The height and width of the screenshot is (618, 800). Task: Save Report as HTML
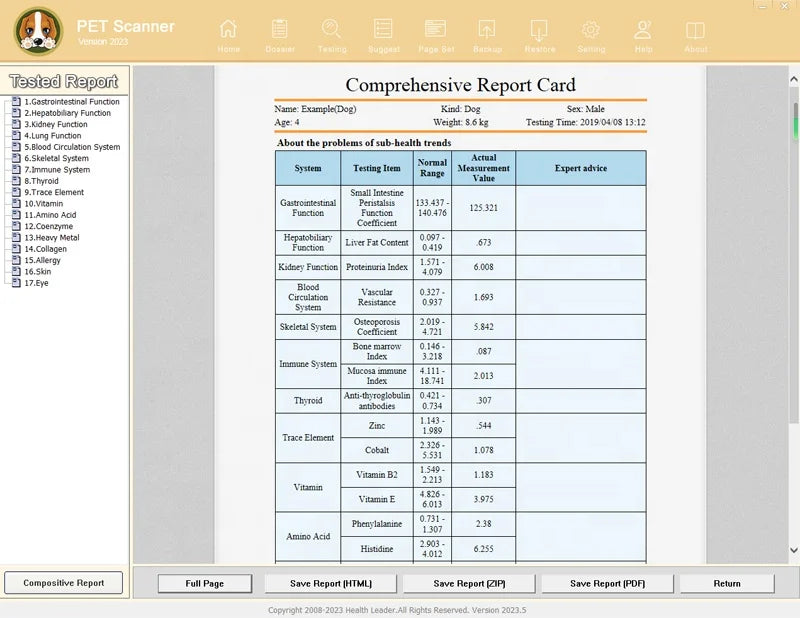[331, 584]
